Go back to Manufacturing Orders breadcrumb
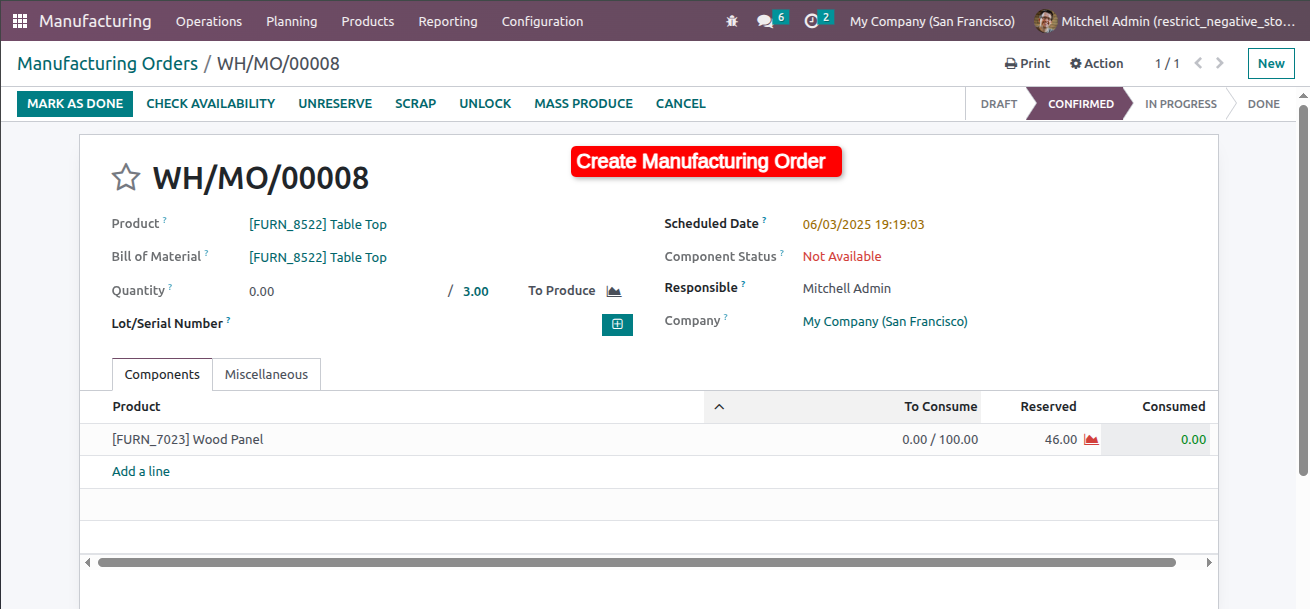The height and width of the screenshot is (609, 1310). pyautogui.click(x=107, y=64)
